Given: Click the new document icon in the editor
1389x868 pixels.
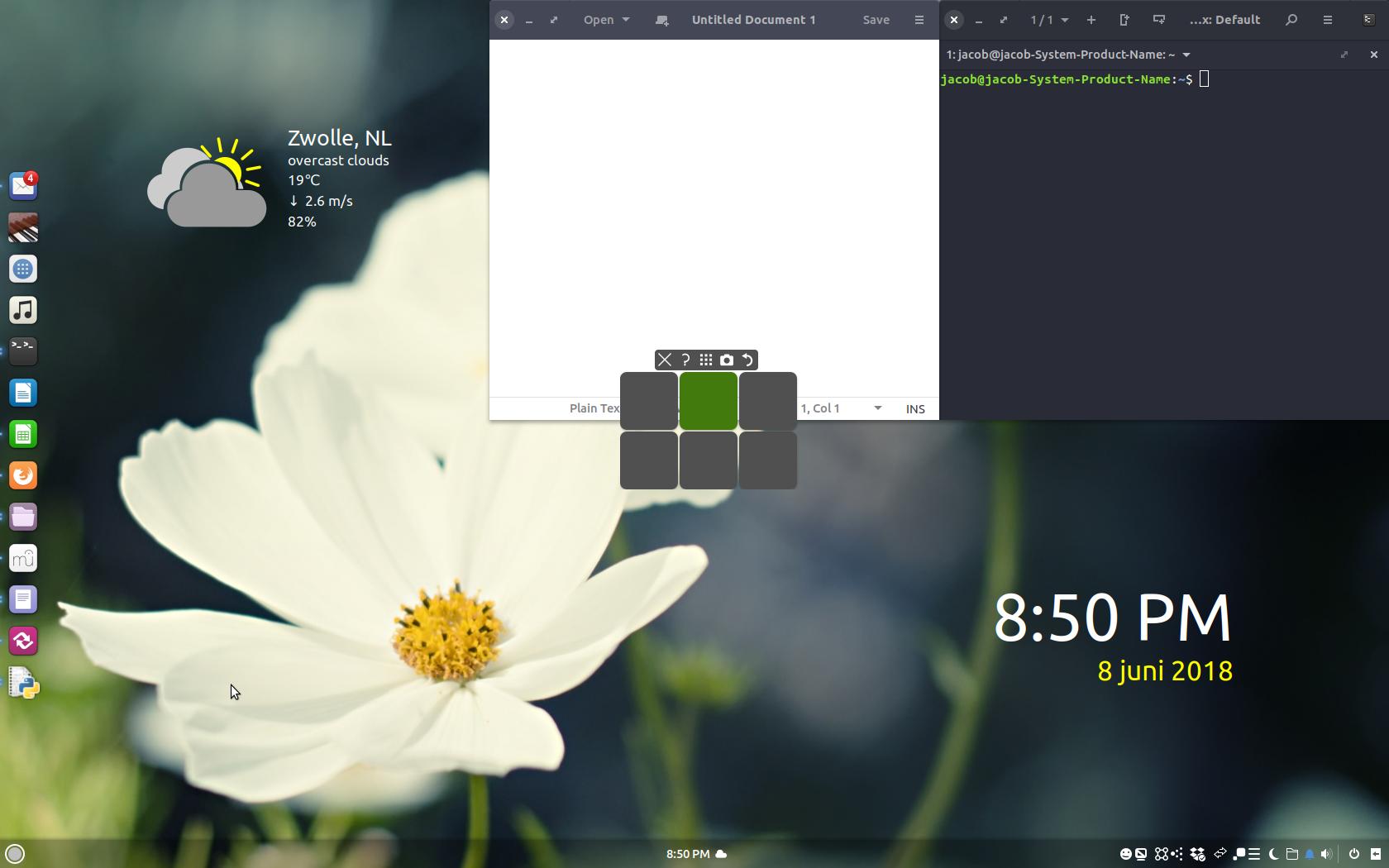Looking at the screenshot, I should tap(661, 20).
